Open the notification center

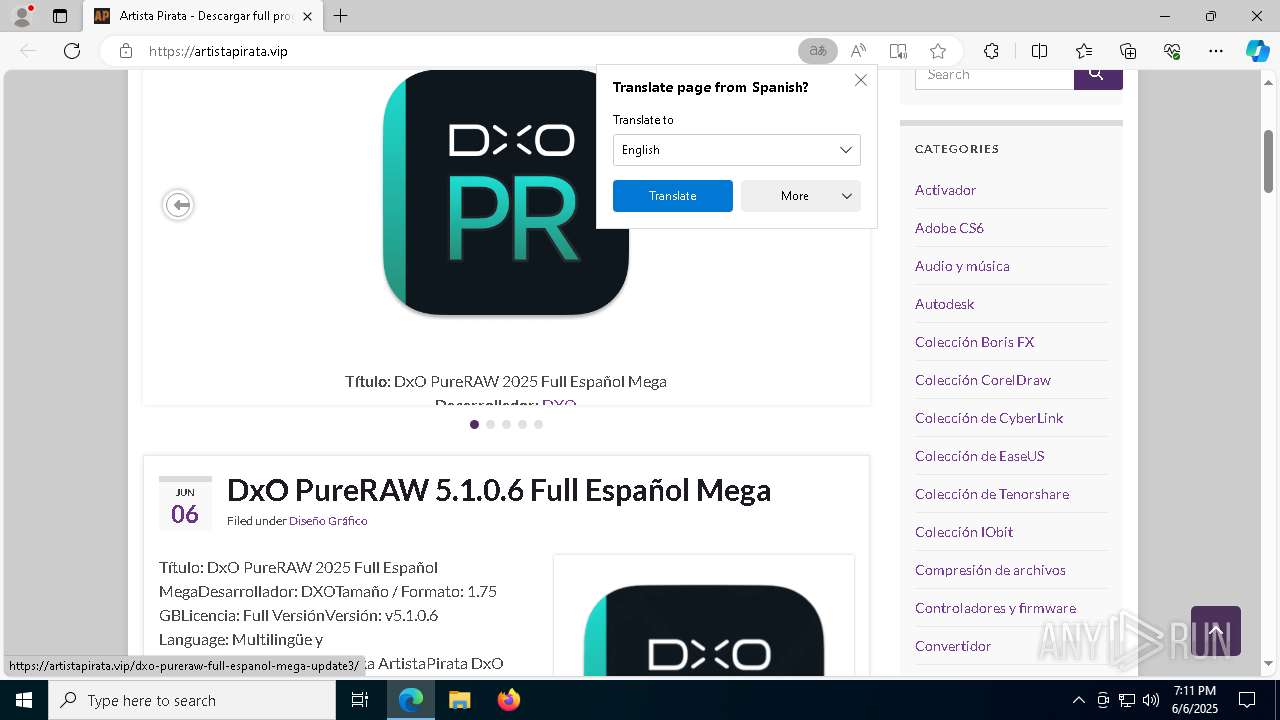point(1247,700)
